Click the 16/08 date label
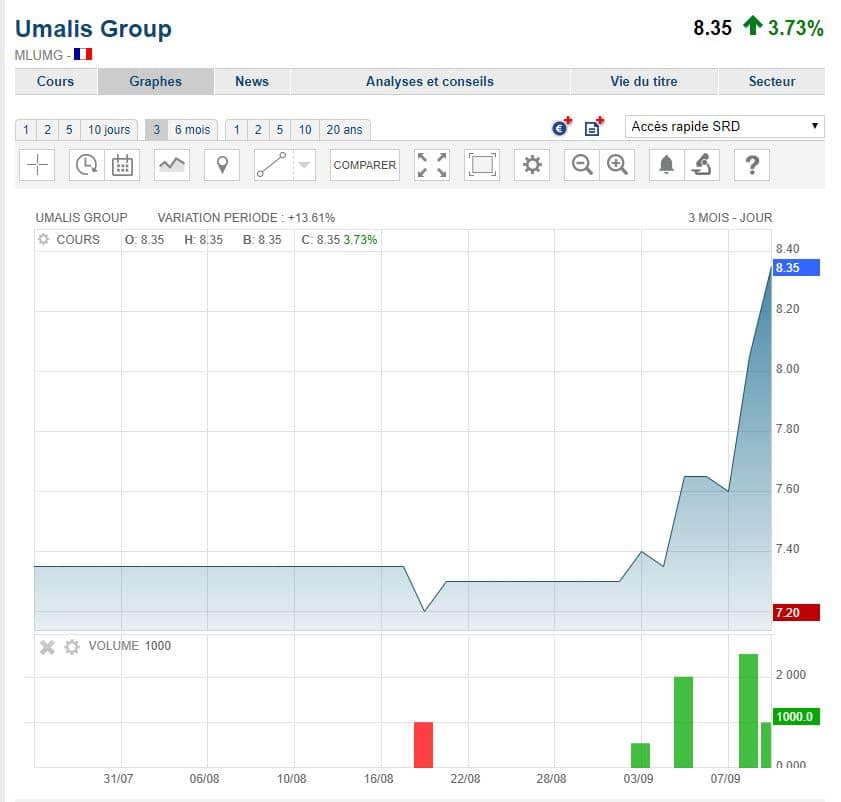The height and width of the screenshot is (802, 841). (x=378, y=779)
